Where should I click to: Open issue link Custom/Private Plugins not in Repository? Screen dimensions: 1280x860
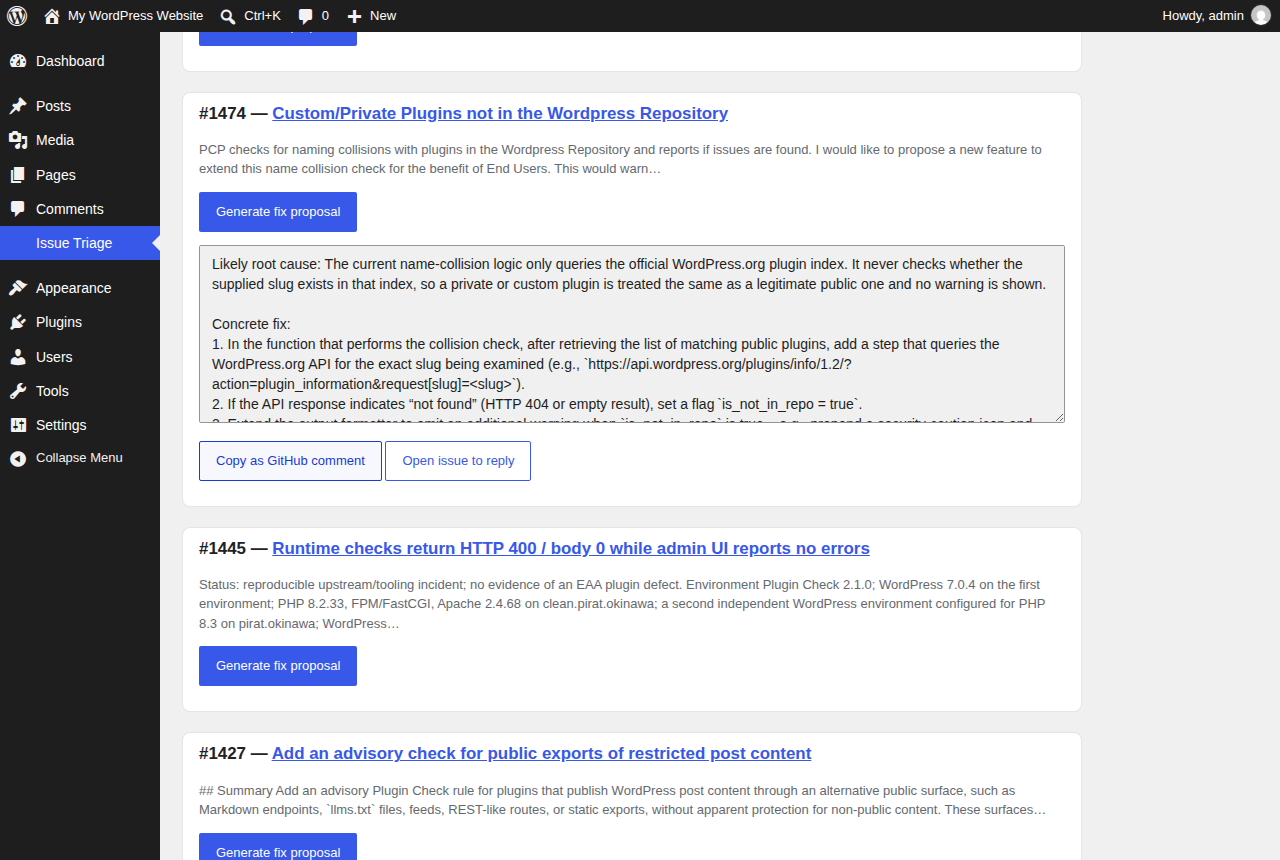500,113
